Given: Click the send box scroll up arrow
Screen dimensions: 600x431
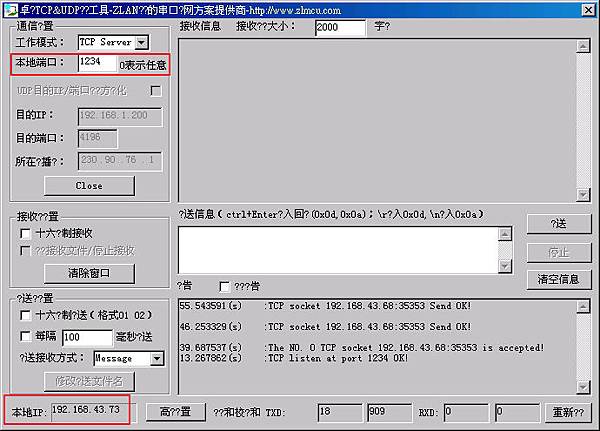Looking at the screenshot, I should click(505, 234).
